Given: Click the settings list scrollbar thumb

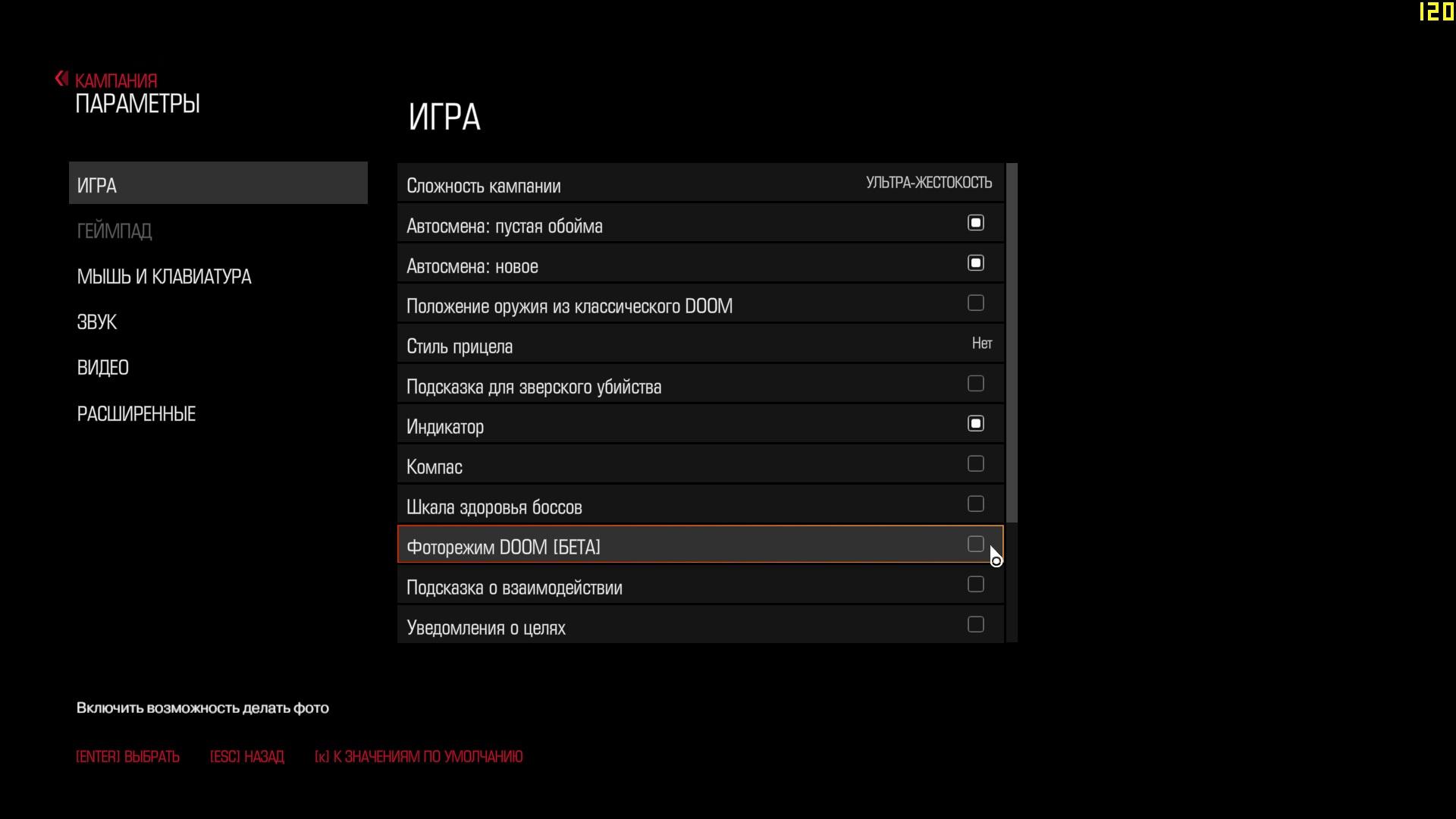Looking at the screenshot, I should click(1012, 343).
